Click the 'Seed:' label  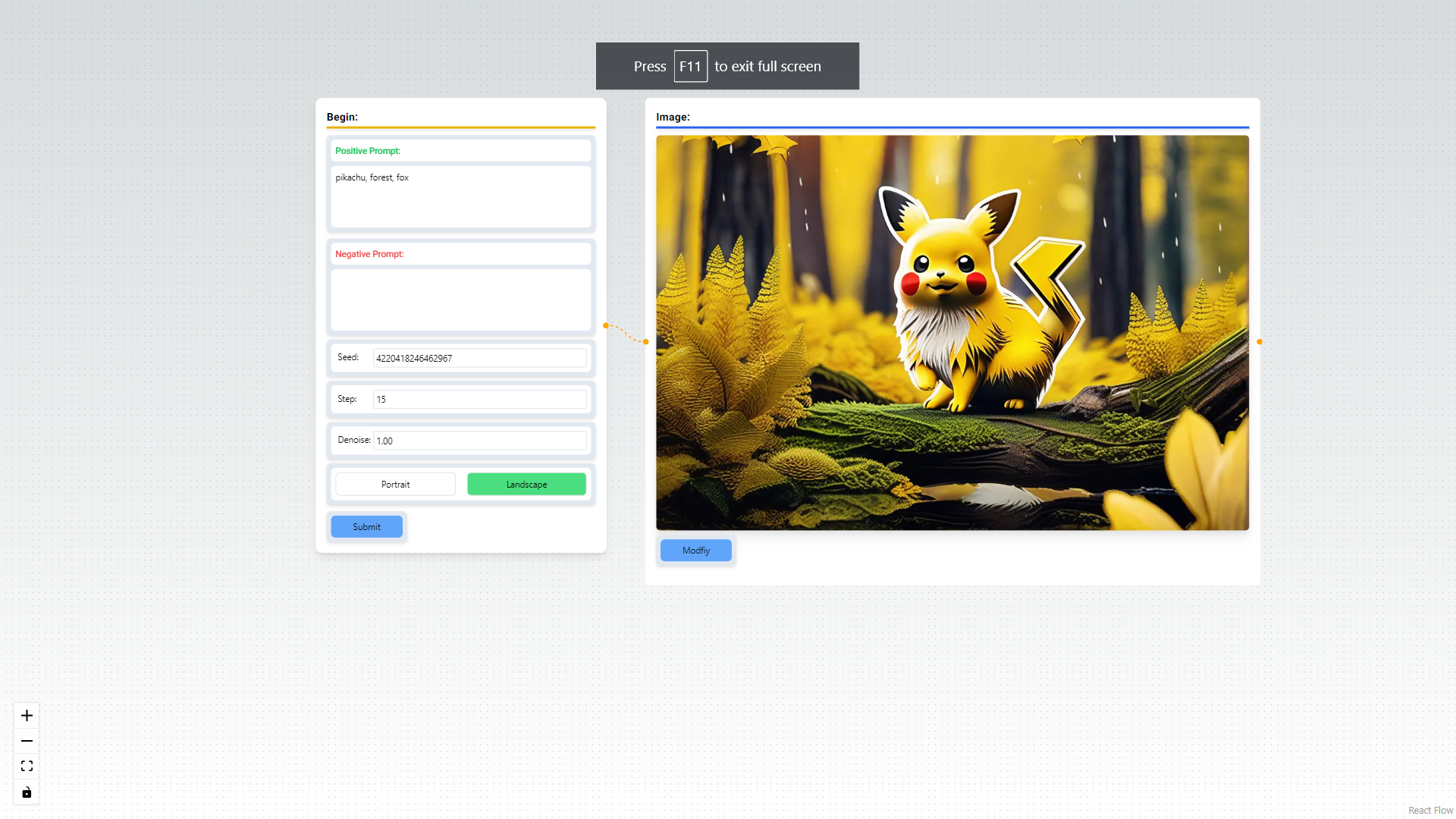[x=348, y=357]
